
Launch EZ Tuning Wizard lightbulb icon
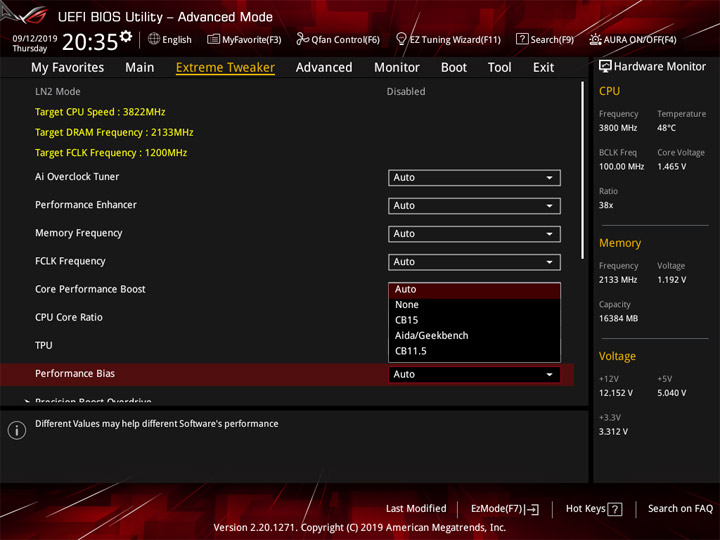coord(401,39)
